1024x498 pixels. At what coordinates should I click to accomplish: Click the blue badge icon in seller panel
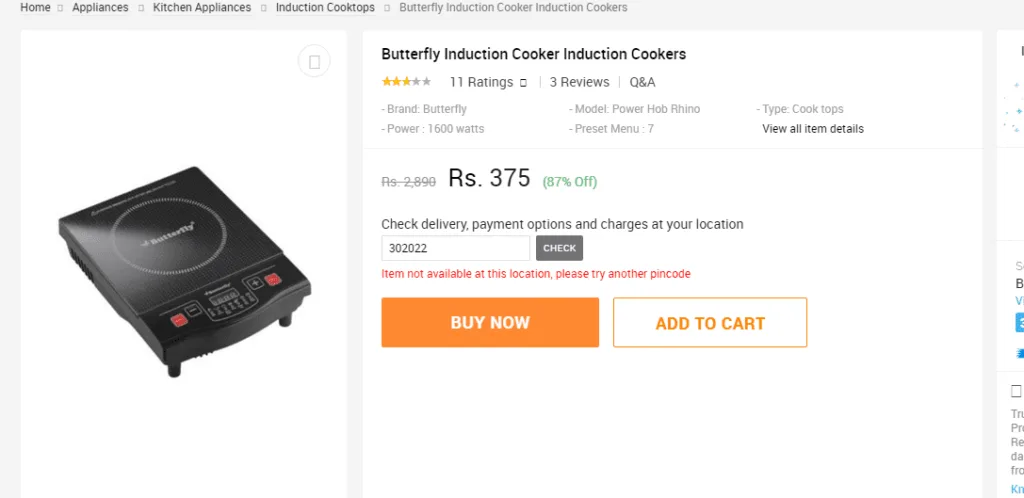(1019, 322)
